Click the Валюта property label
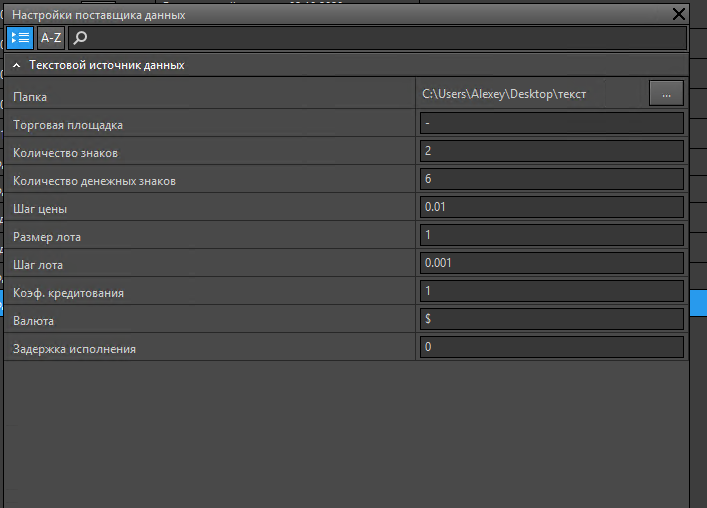Viewport: 707px width, 508px height. click(33, 321)
